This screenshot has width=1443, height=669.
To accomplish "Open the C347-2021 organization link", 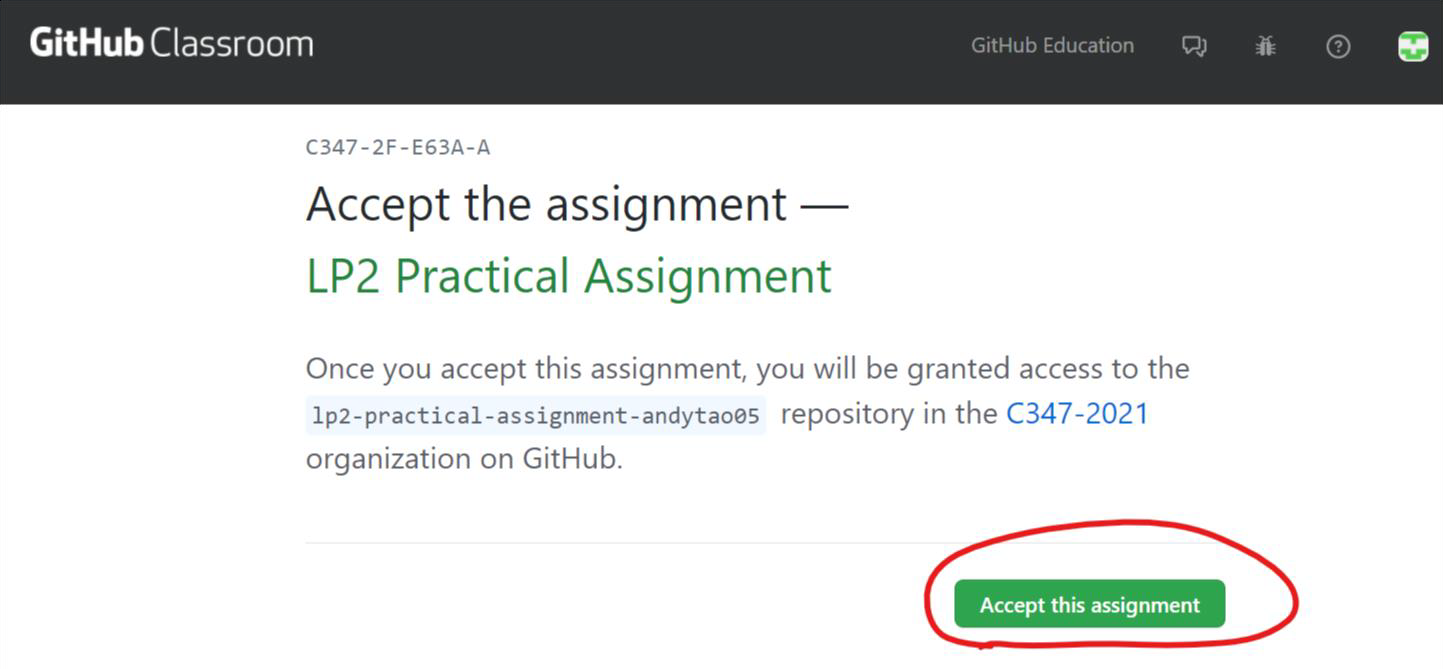I will point(1077,414).
